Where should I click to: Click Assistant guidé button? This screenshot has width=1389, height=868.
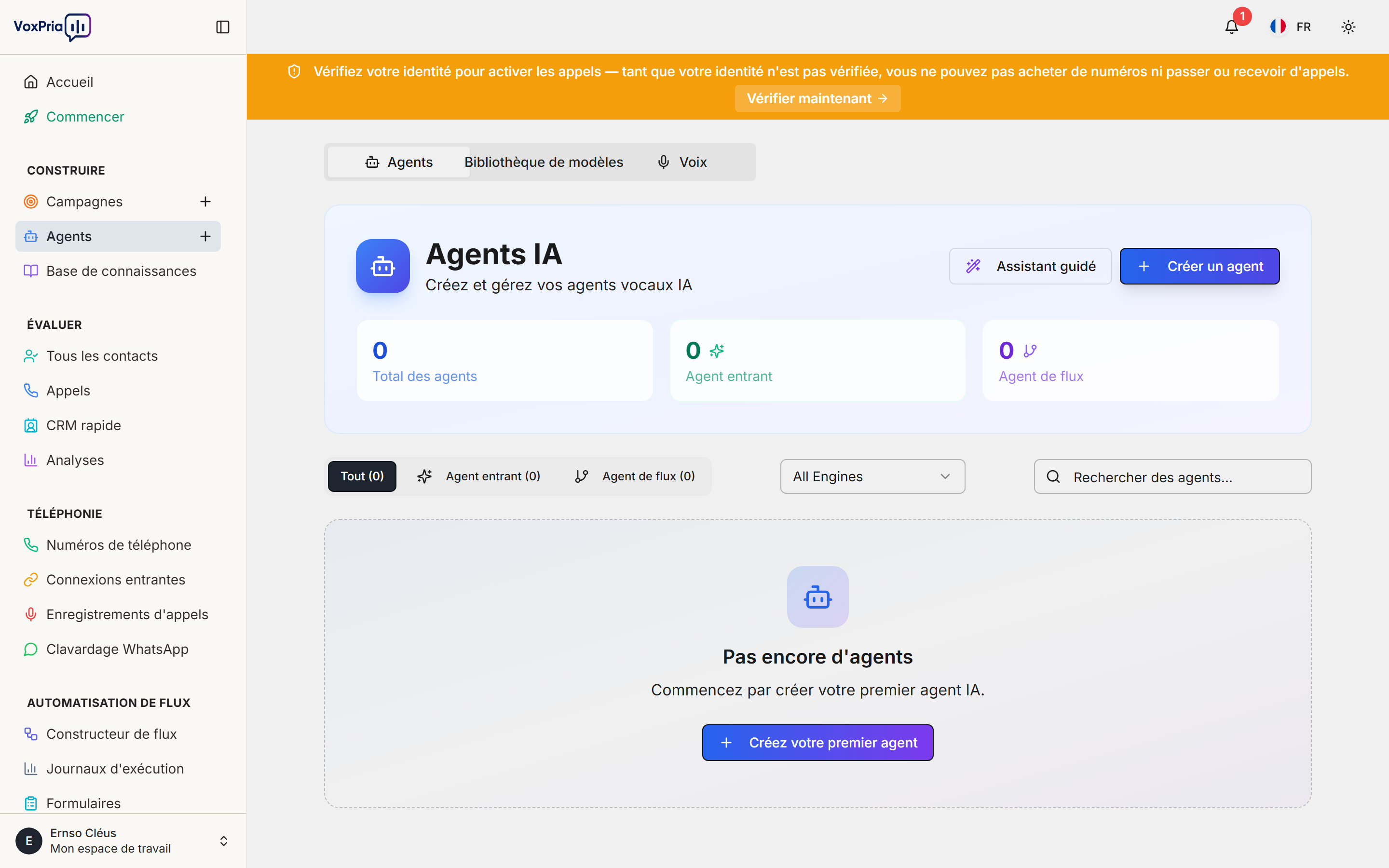(1030, 266)
